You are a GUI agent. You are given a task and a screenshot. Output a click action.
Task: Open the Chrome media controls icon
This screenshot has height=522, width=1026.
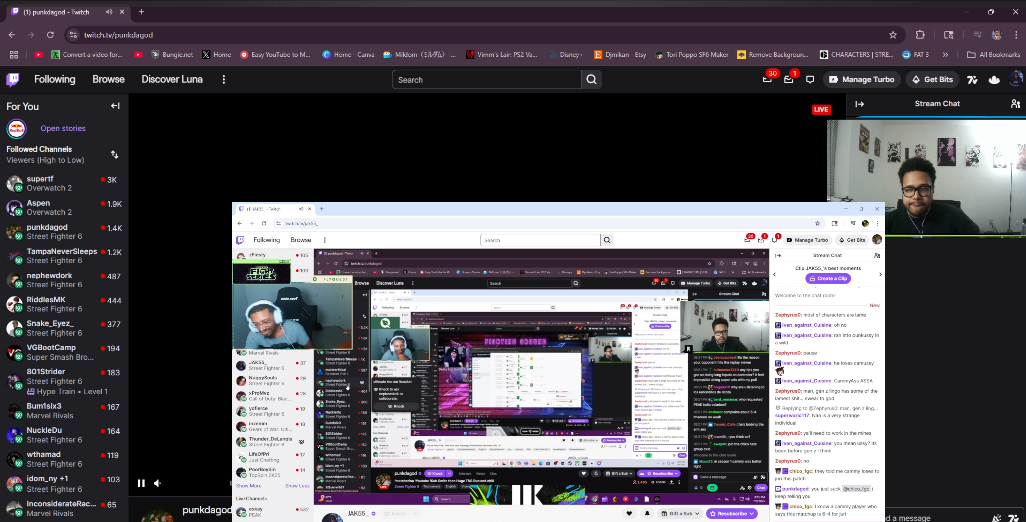(977, 35)
